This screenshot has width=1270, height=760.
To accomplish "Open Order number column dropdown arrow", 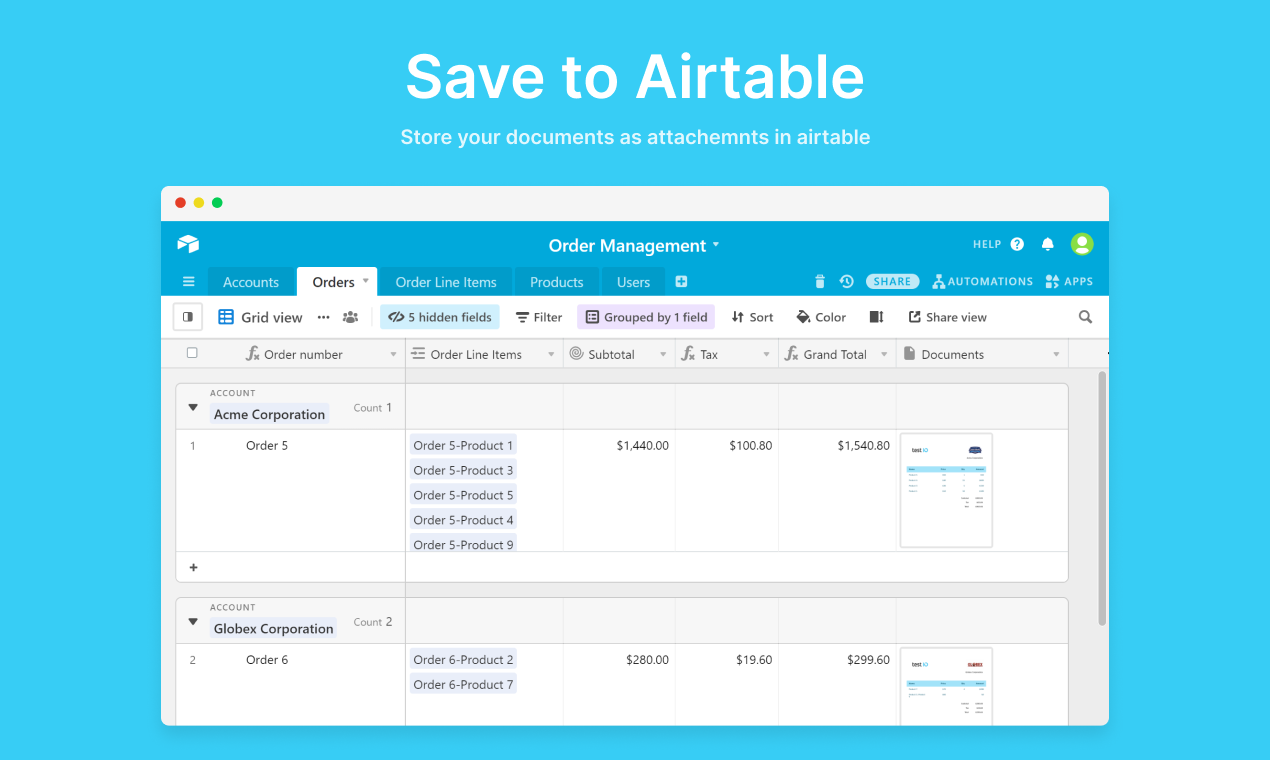I will pos(393,354).
